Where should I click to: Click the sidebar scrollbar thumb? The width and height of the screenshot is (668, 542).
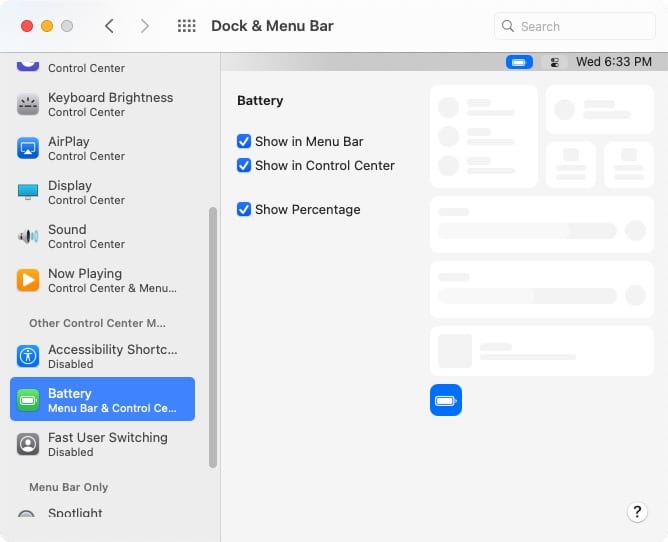pos(213,337)
